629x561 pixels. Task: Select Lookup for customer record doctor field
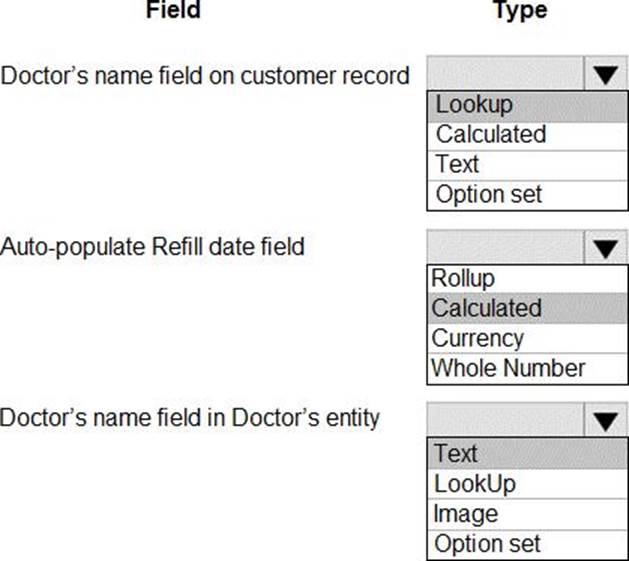point(474,105)
